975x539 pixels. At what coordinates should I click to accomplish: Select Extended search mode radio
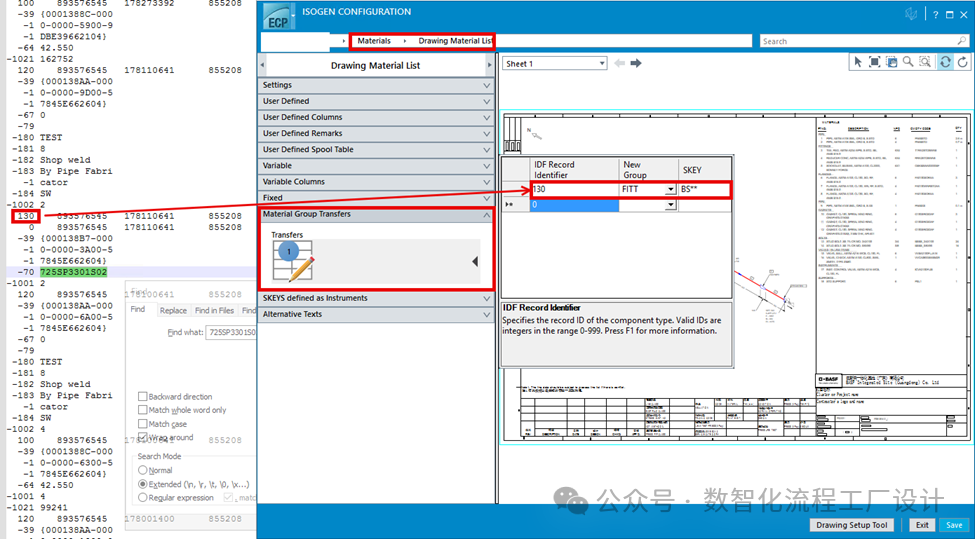point(142,484)
